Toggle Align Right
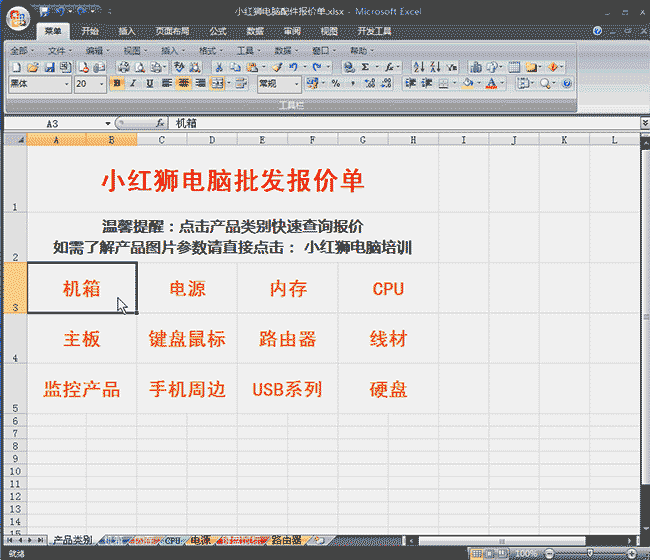The width and height of the screenshot is (650, 560). tap(200, 84)
